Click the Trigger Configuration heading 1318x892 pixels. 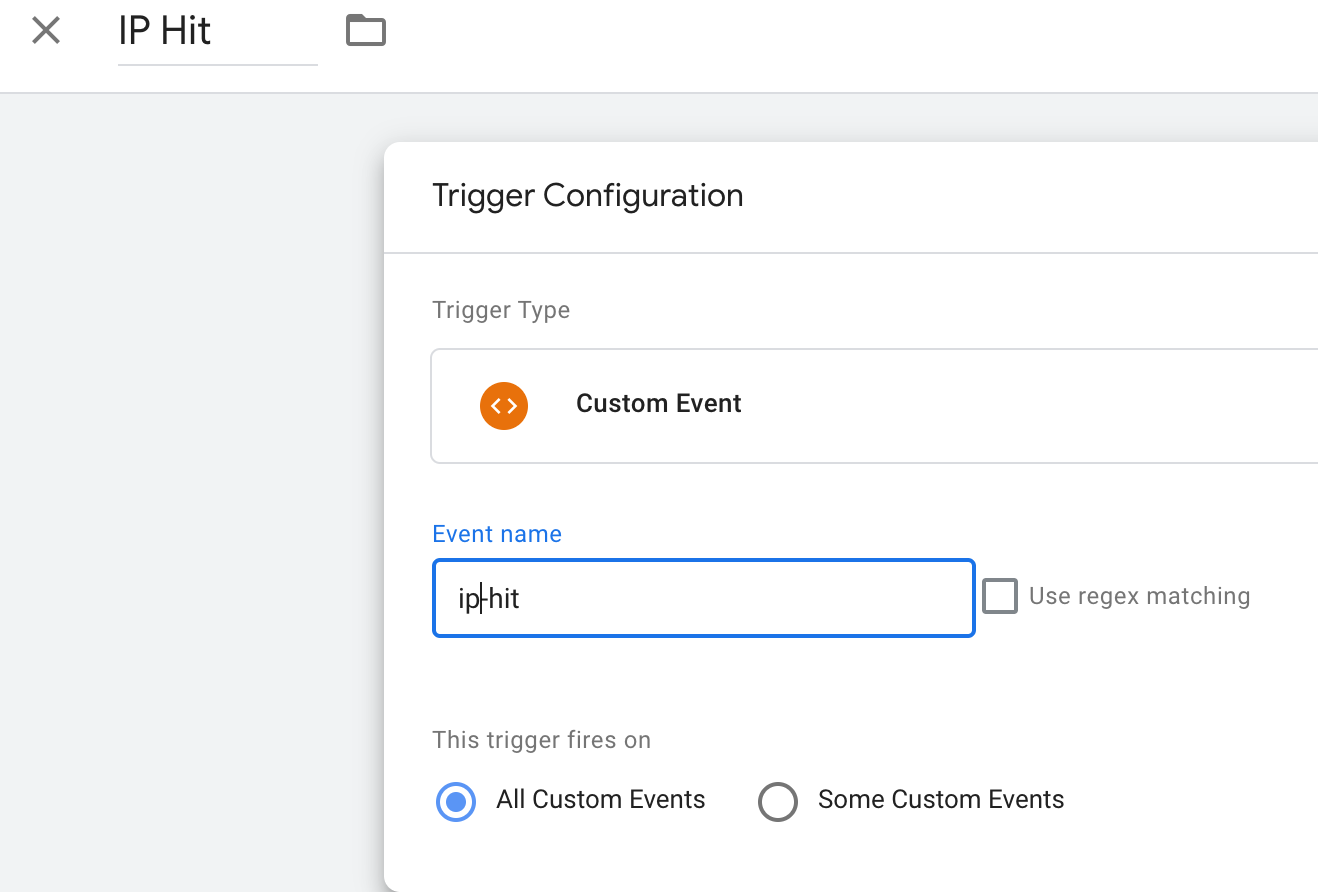tap(587, 195)
